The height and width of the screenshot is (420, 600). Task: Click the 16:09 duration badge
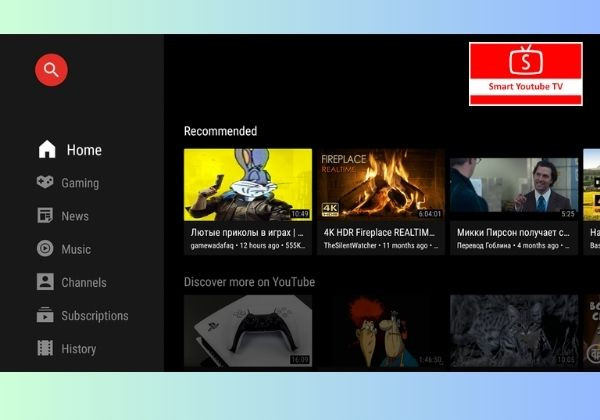300,360
